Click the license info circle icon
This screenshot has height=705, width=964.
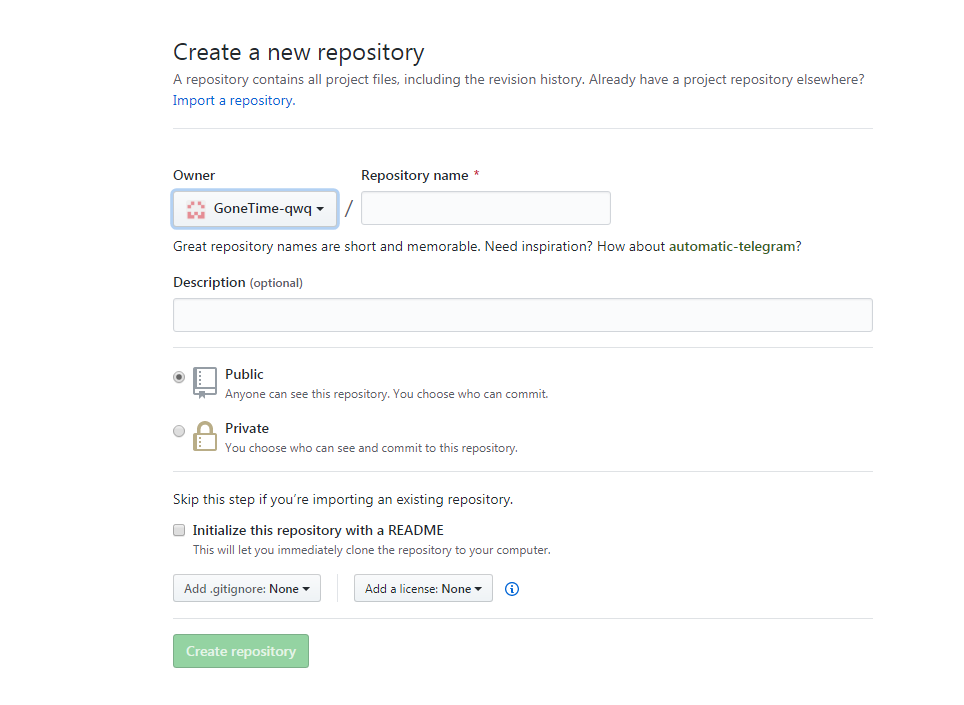[512, 589]
